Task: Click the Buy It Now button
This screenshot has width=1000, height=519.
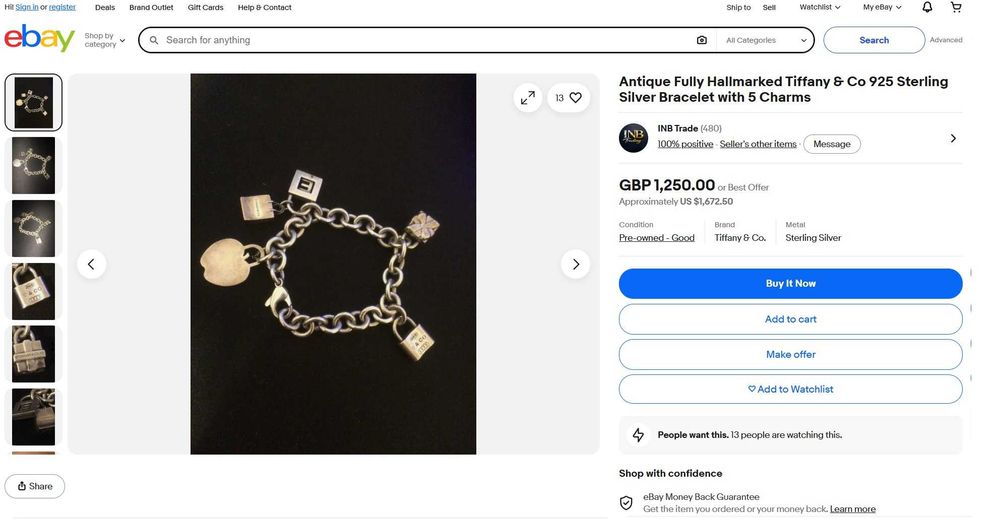Action: (790, 283)
